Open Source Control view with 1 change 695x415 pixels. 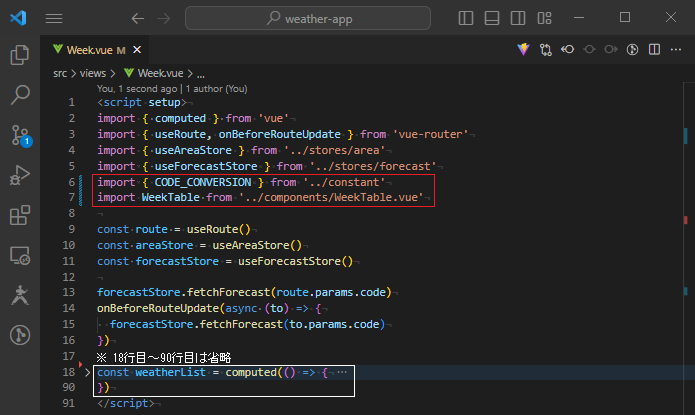[20, 135]
